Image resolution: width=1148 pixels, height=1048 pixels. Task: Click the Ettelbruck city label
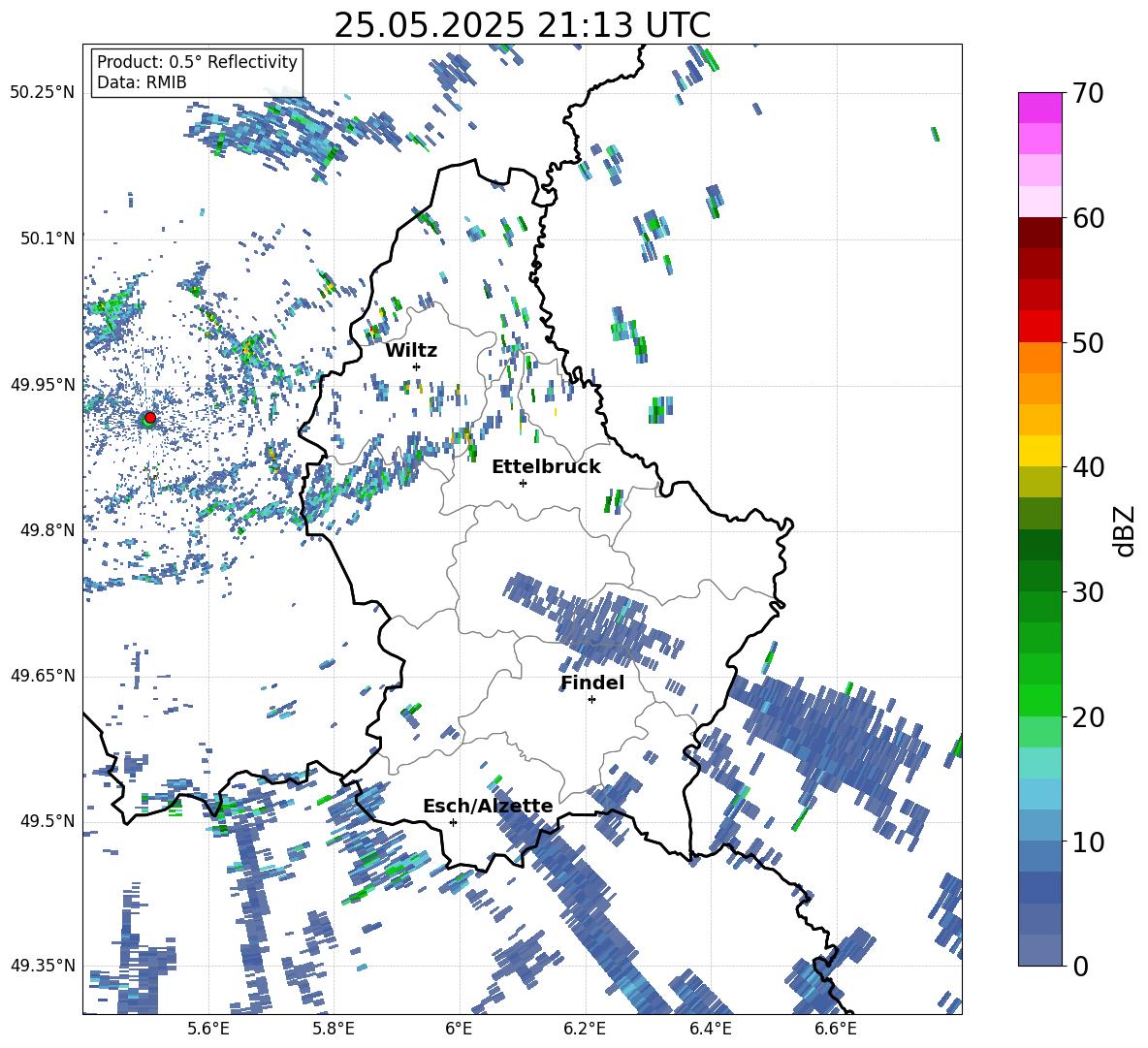tap(546, 467)
